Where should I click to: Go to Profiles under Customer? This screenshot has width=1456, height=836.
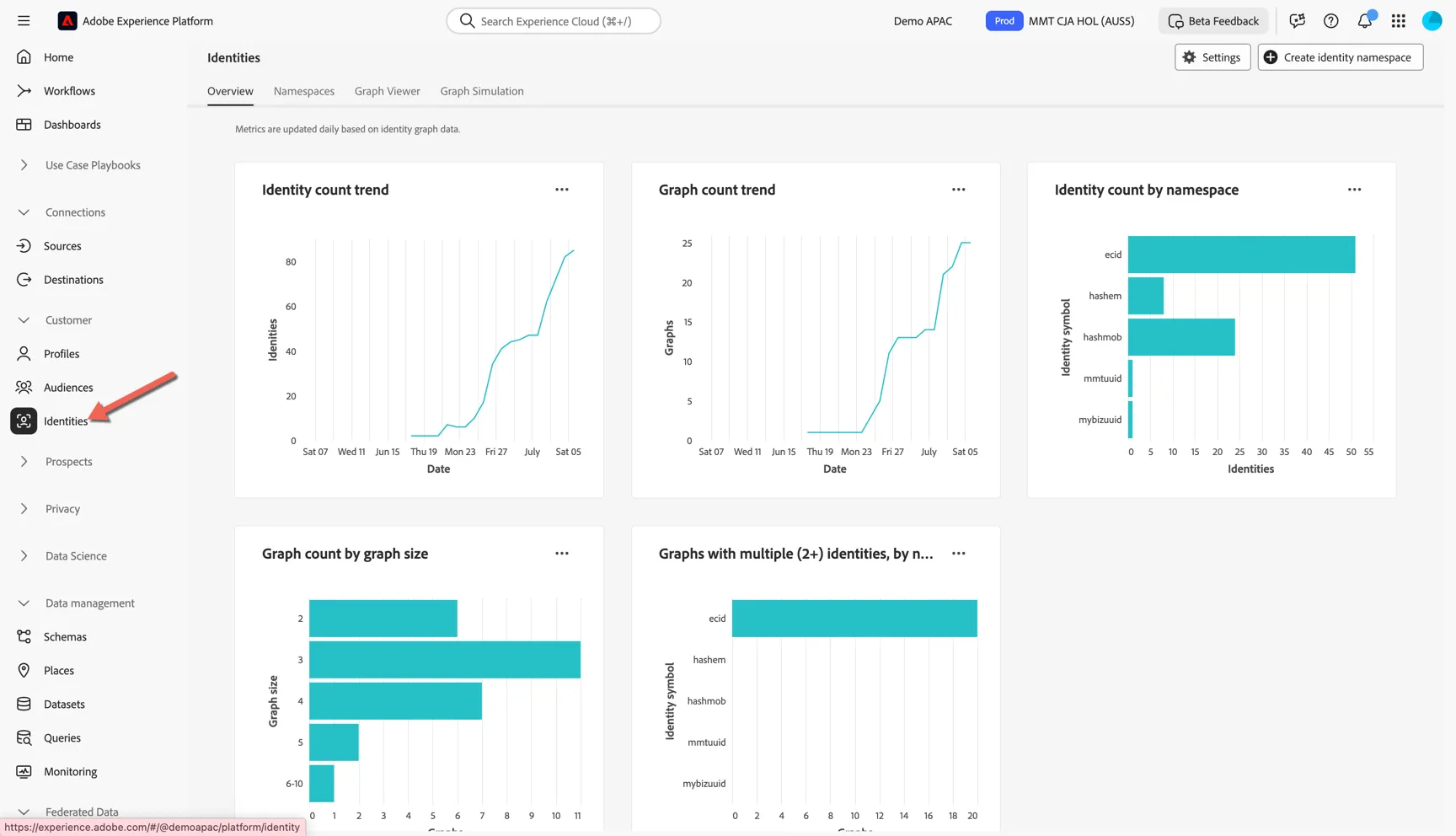[x=62, y=354]
